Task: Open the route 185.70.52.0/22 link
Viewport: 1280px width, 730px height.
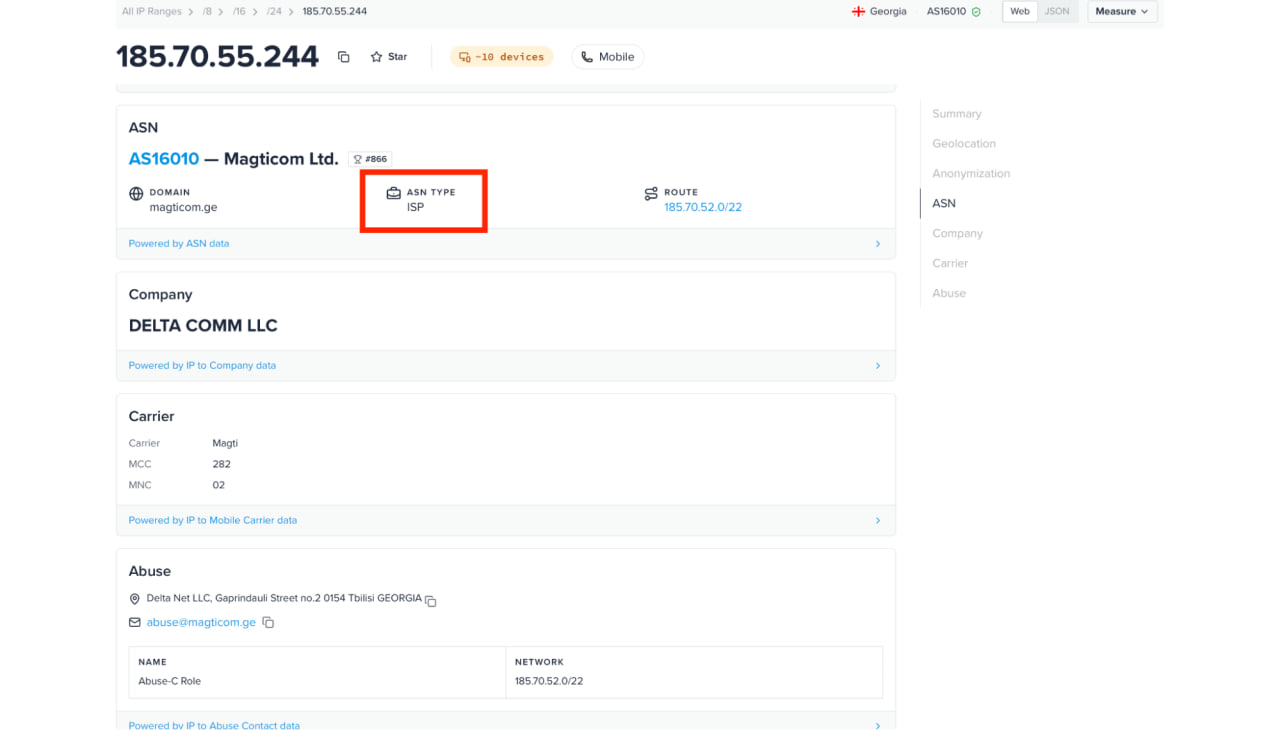Action: coord(703,208)
